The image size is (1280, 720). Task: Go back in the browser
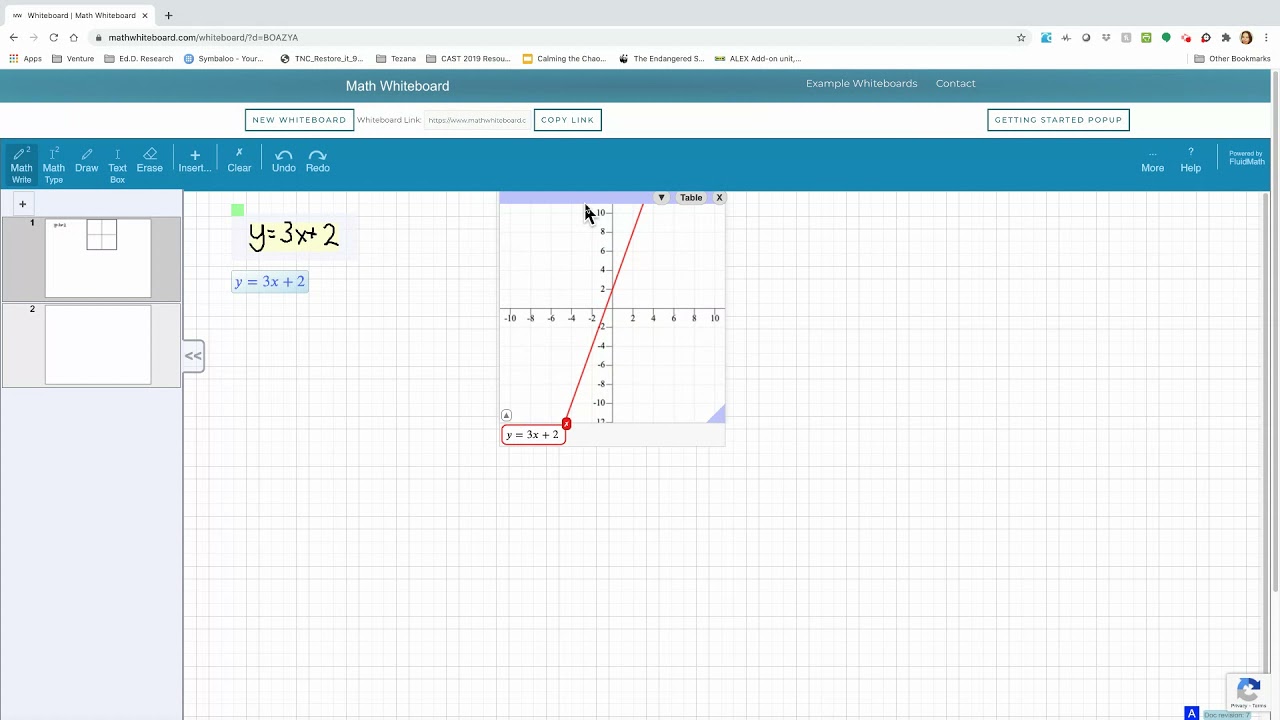point(13,37)
